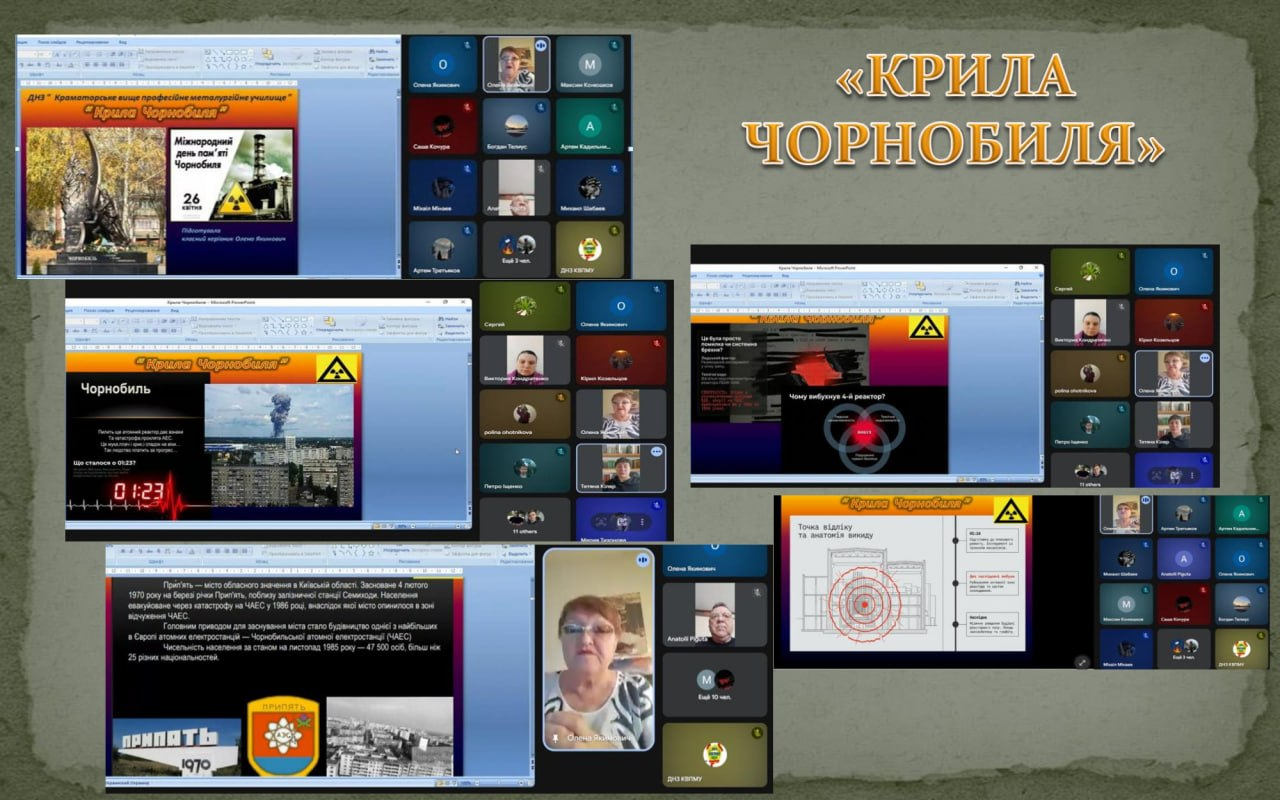1280x800 pixels.
Task: Click radiation warning sign on the 01:23 Чорнобиль slide
Action: click(x=337, y=368)
